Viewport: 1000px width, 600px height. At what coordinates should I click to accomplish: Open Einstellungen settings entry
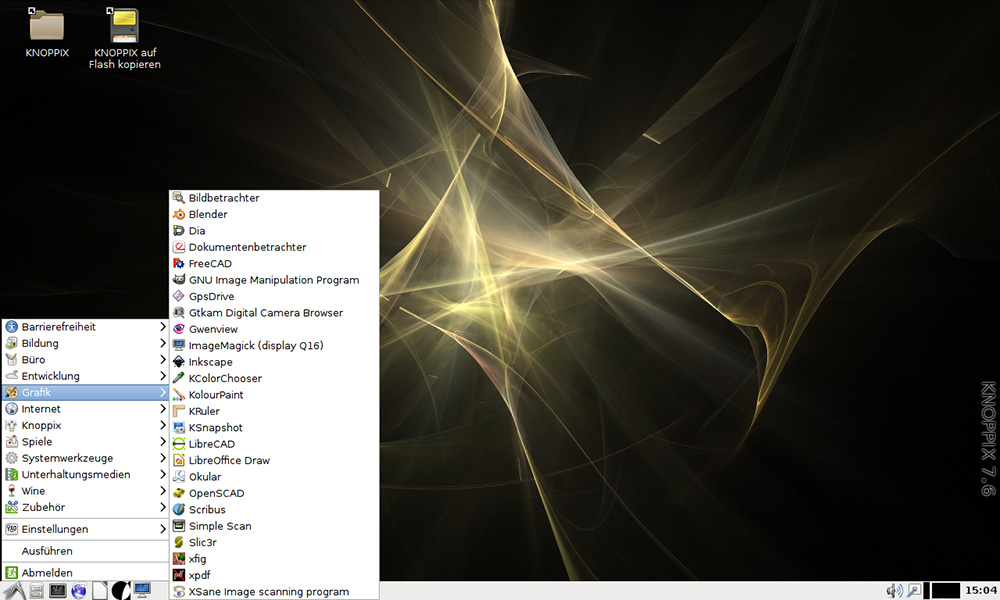85,529
